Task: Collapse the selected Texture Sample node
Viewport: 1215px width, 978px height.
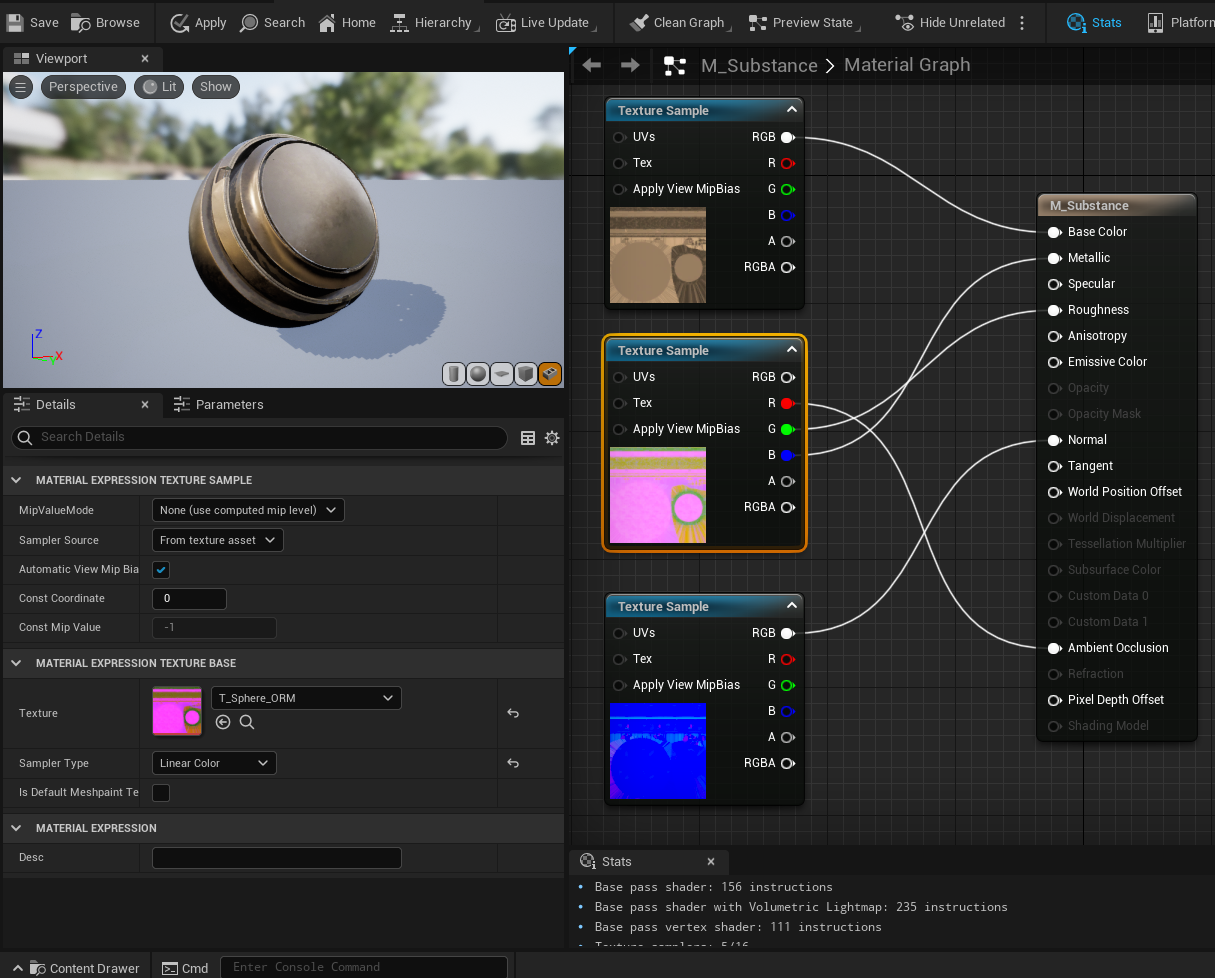Action: tap(790, 350)
